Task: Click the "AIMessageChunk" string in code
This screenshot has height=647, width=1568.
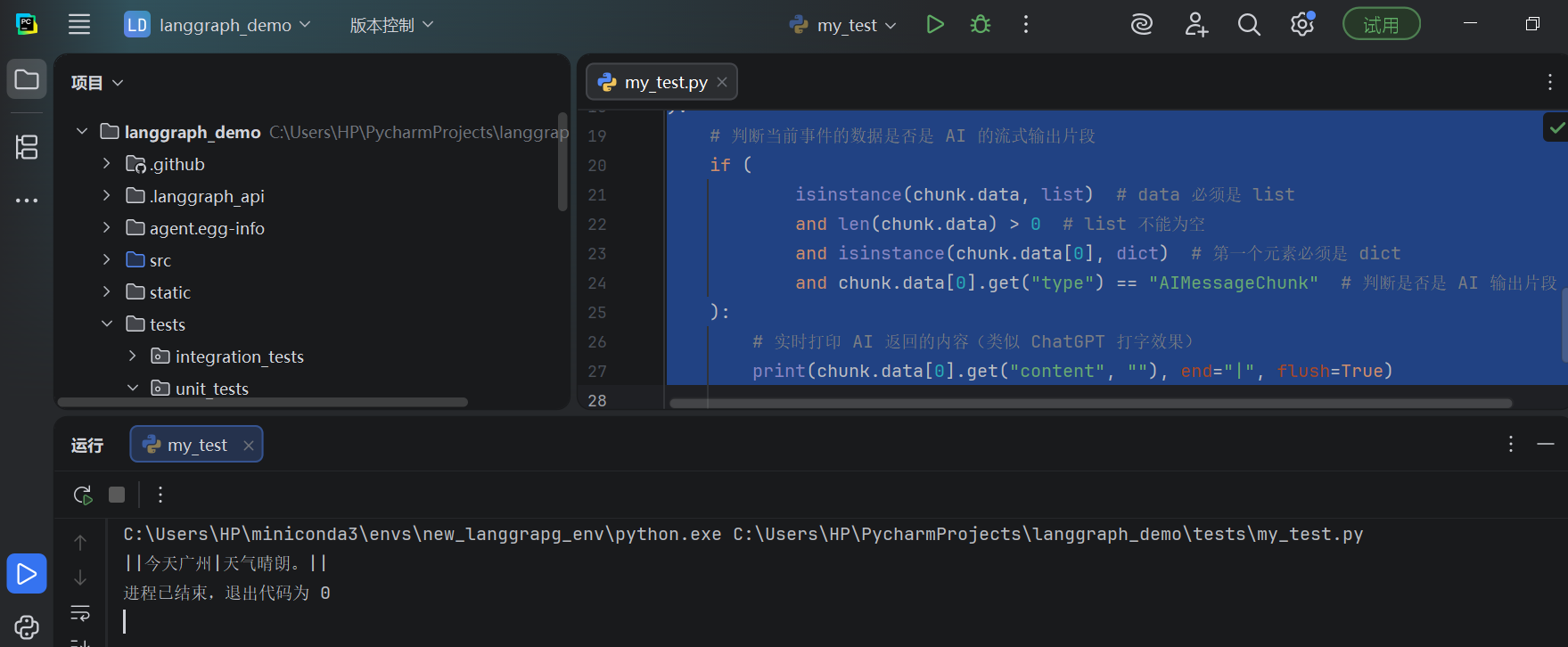Action: coord(1234,283)
